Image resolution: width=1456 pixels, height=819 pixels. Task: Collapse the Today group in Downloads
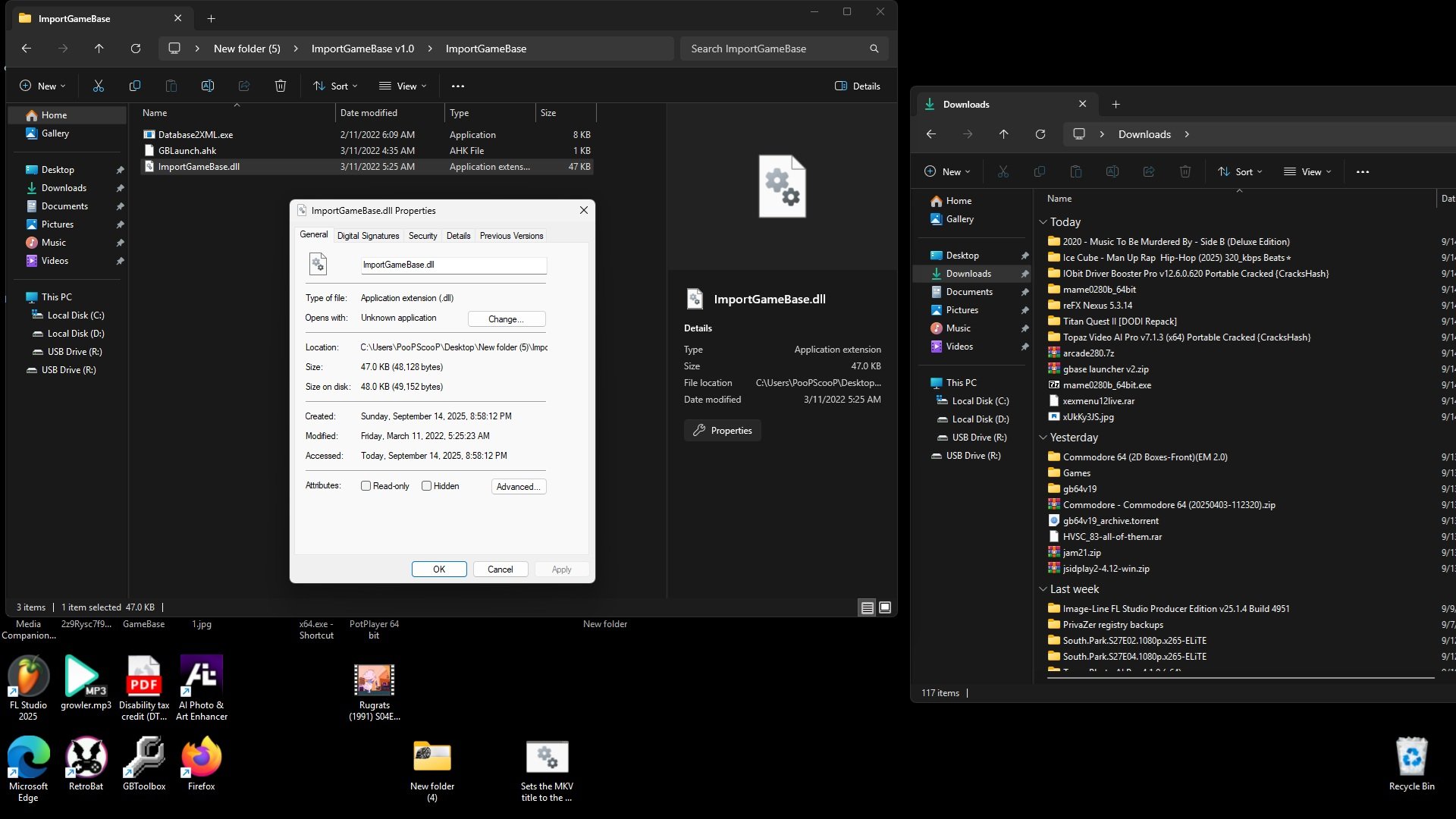coord(1043,222)
